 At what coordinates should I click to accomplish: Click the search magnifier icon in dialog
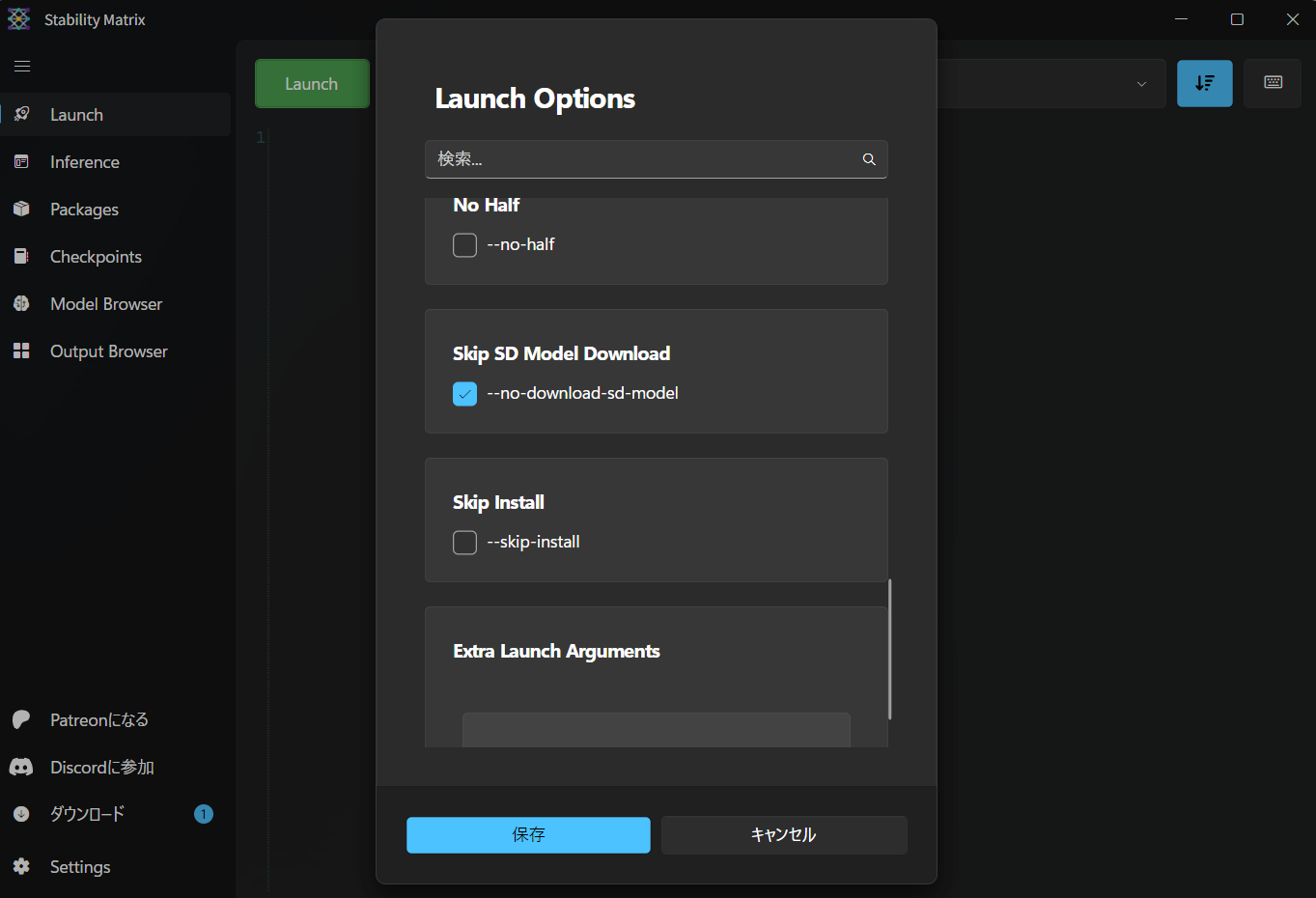coord(869,159)
